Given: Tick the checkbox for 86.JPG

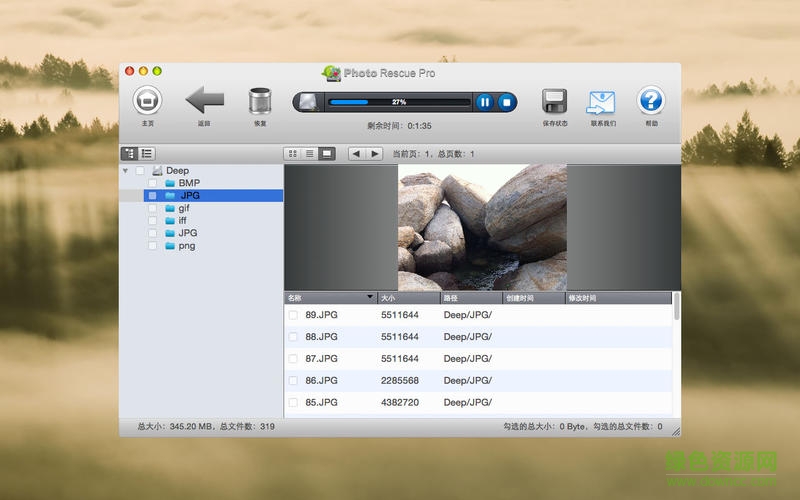Looking at the screenshot, I should (x=293, y=381).
